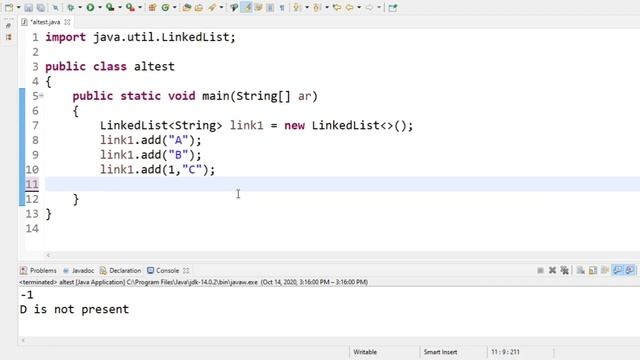This screenshot has height=360, width=640.
Task: Expand the New Java Class dropdown arrow
Action: pyautogui.click(x=175, y=7)
